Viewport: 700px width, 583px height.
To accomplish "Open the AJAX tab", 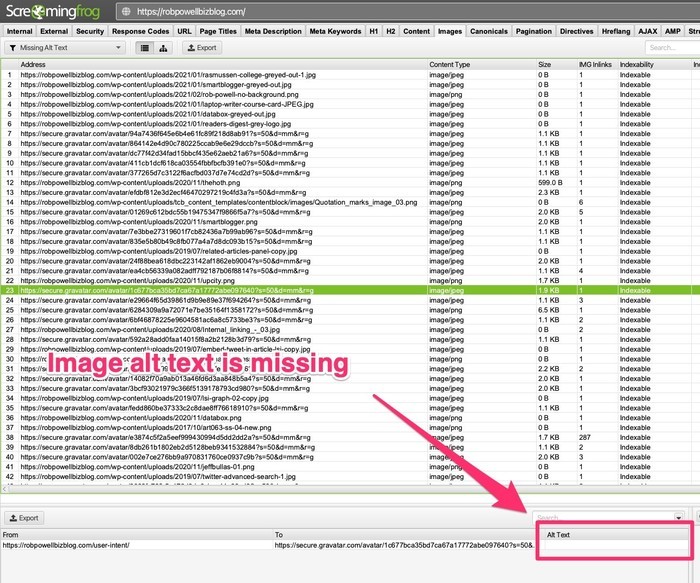I will 648,31.
